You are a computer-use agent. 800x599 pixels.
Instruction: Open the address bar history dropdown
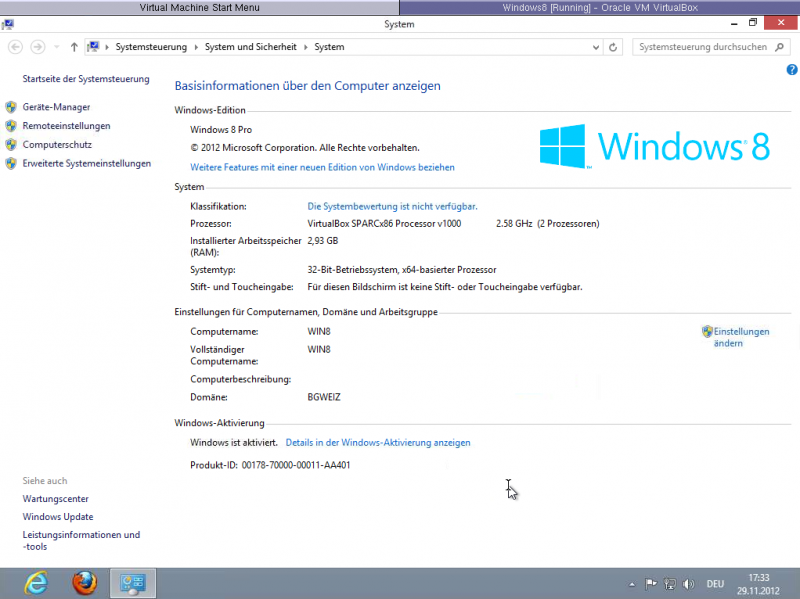[x=595, y=47]
